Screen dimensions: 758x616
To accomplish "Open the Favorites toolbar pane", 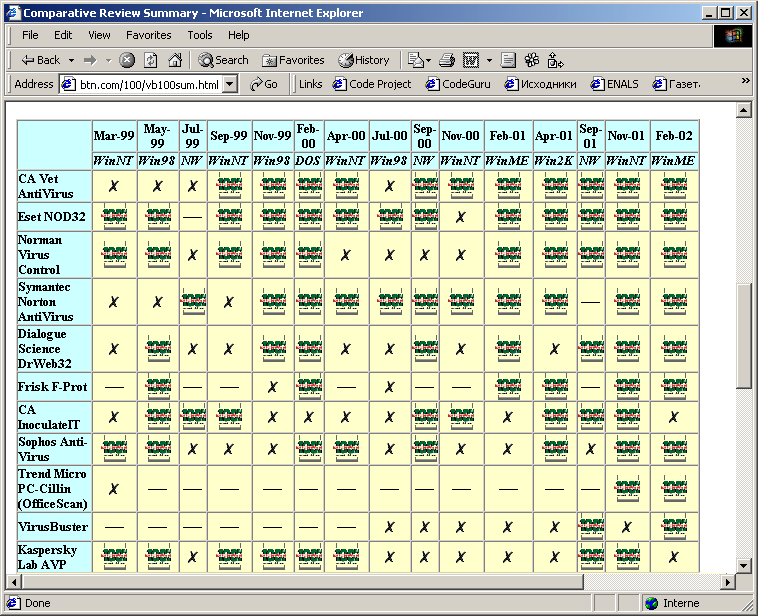I will coord(292,60).
